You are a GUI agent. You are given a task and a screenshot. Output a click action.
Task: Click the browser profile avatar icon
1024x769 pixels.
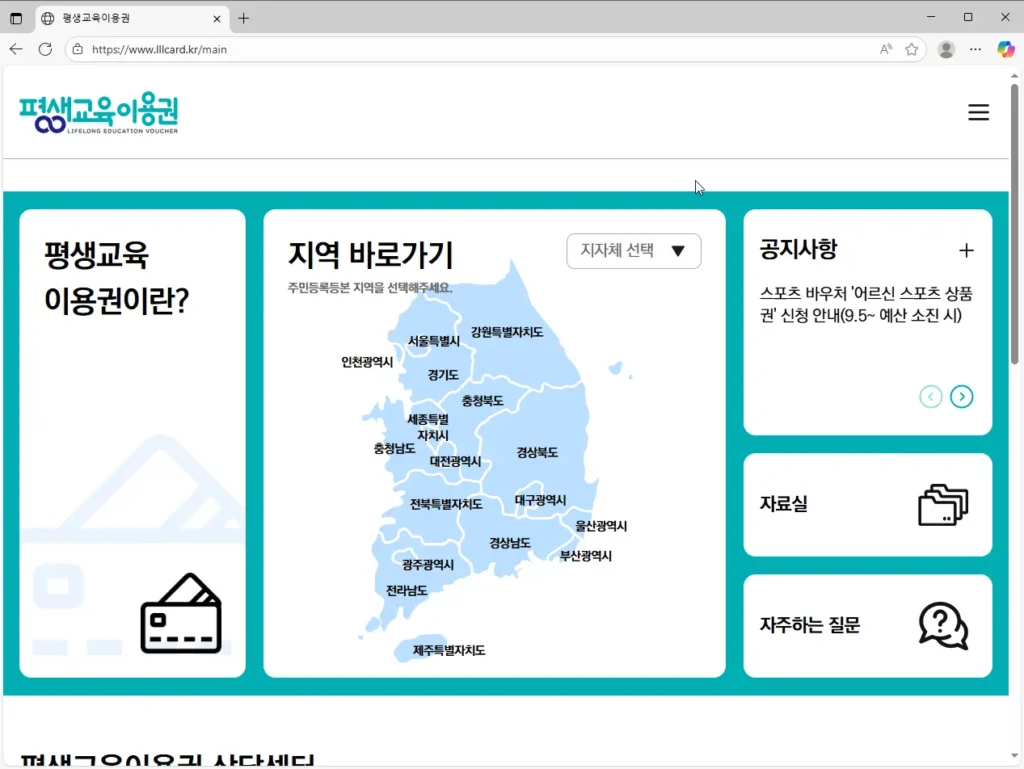coord(945,49)
